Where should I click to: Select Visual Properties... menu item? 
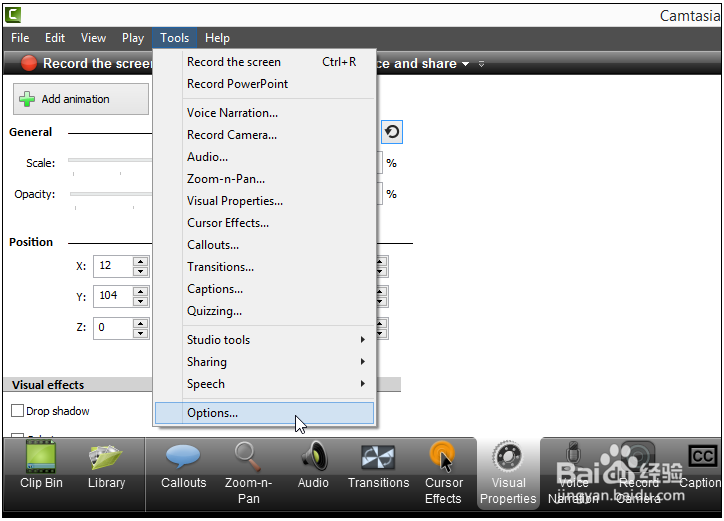[x=265, y=201]
